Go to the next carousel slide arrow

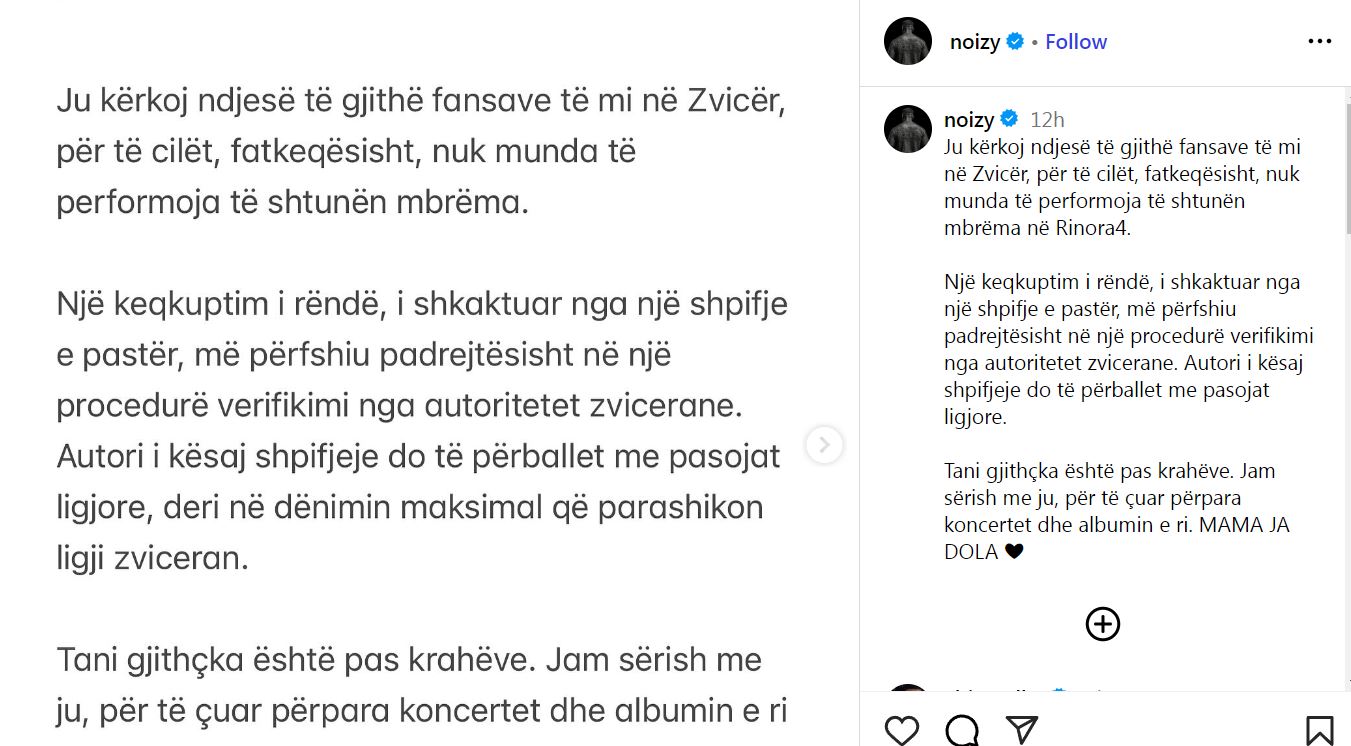824,445
